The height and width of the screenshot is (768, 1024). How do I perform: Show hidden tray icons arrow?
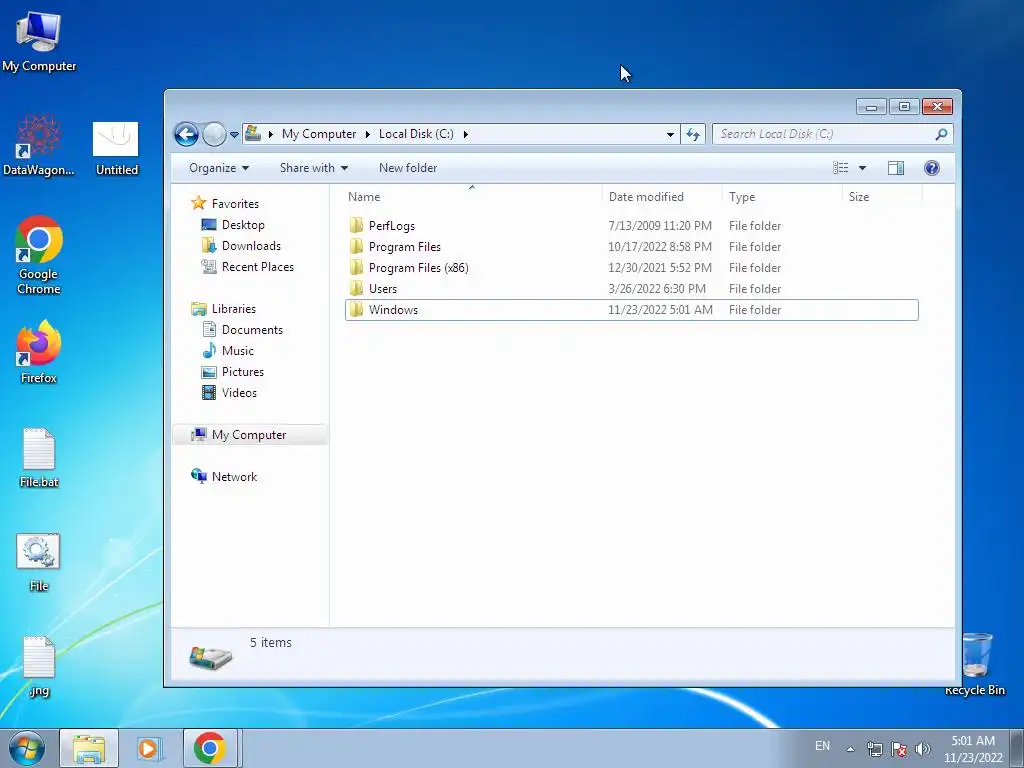pos(850,749)
